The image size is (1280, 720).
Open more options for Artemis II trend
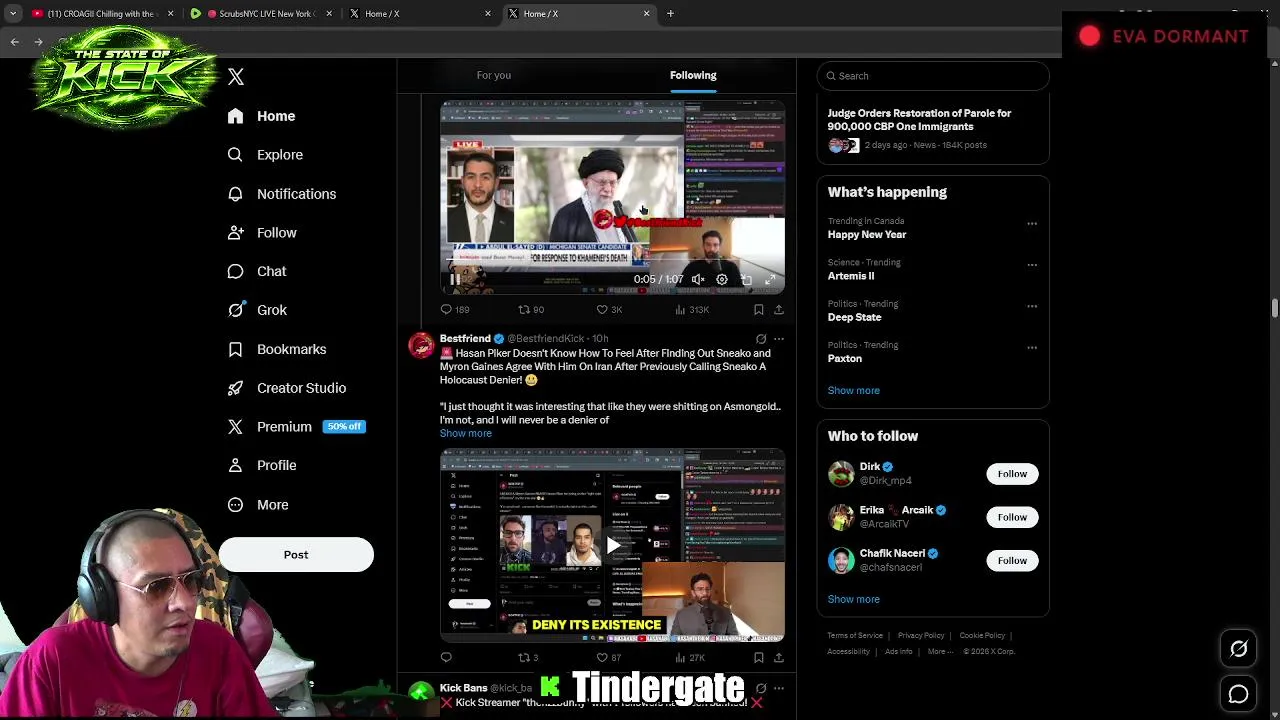pyautogui.click(x=1032, y=265)
